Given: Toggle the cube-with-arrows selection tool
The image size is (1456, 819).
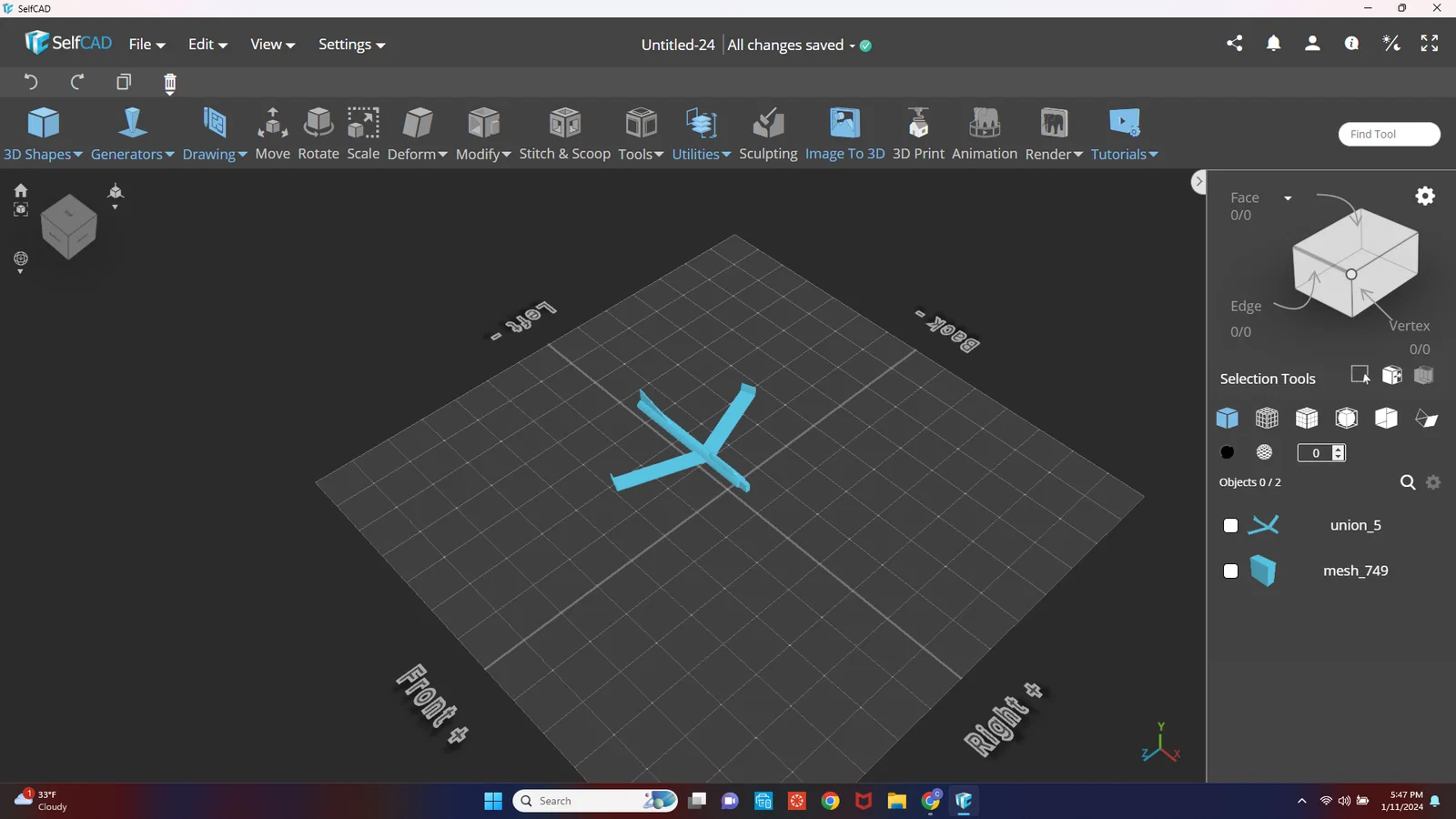Looking at the screenshot, I should coord(1392,375).
